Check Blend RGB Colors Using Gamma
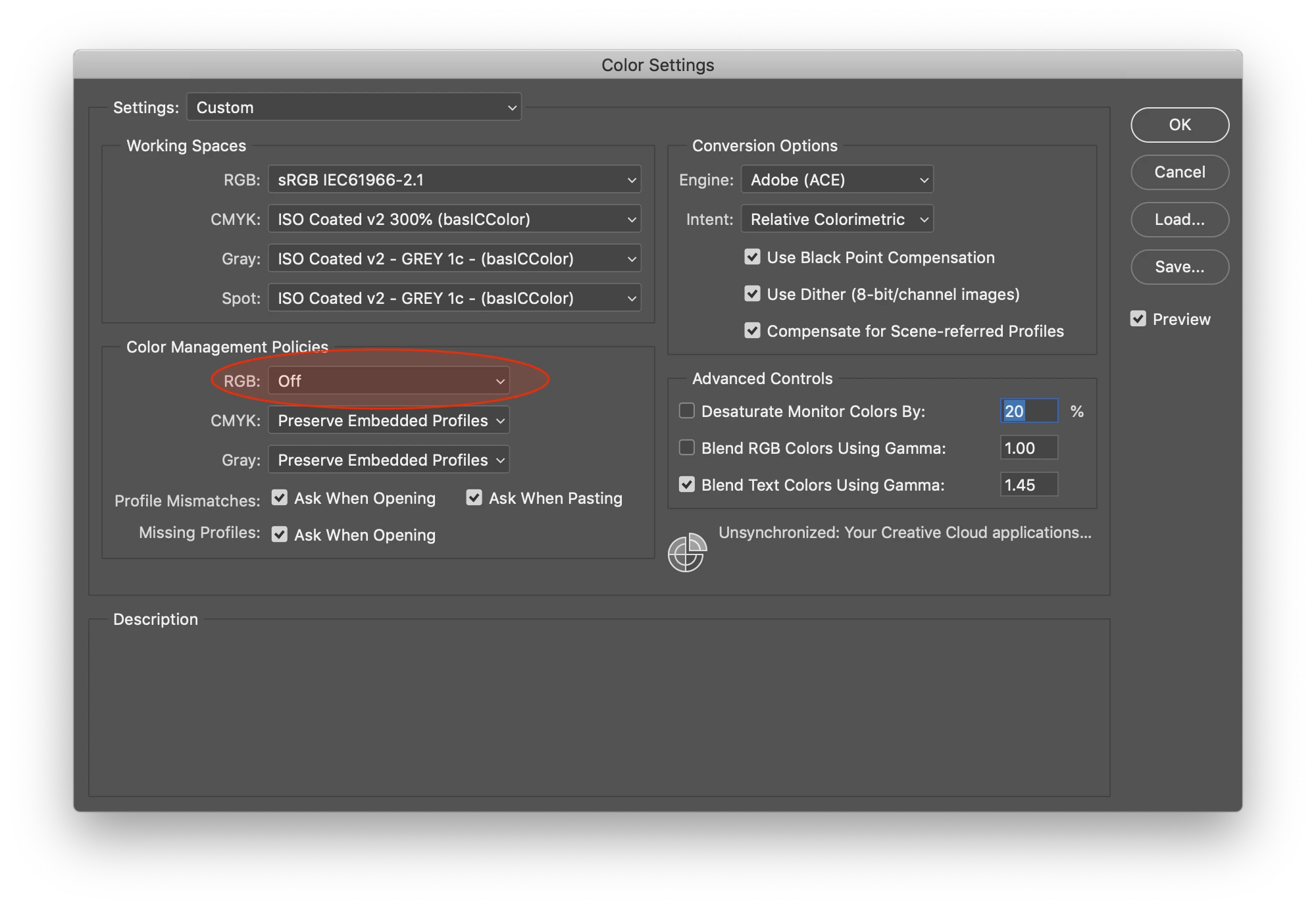Image resolution: width=1316 pixels, height=909 pixels. pyautogui.click(x=686, y=448)
